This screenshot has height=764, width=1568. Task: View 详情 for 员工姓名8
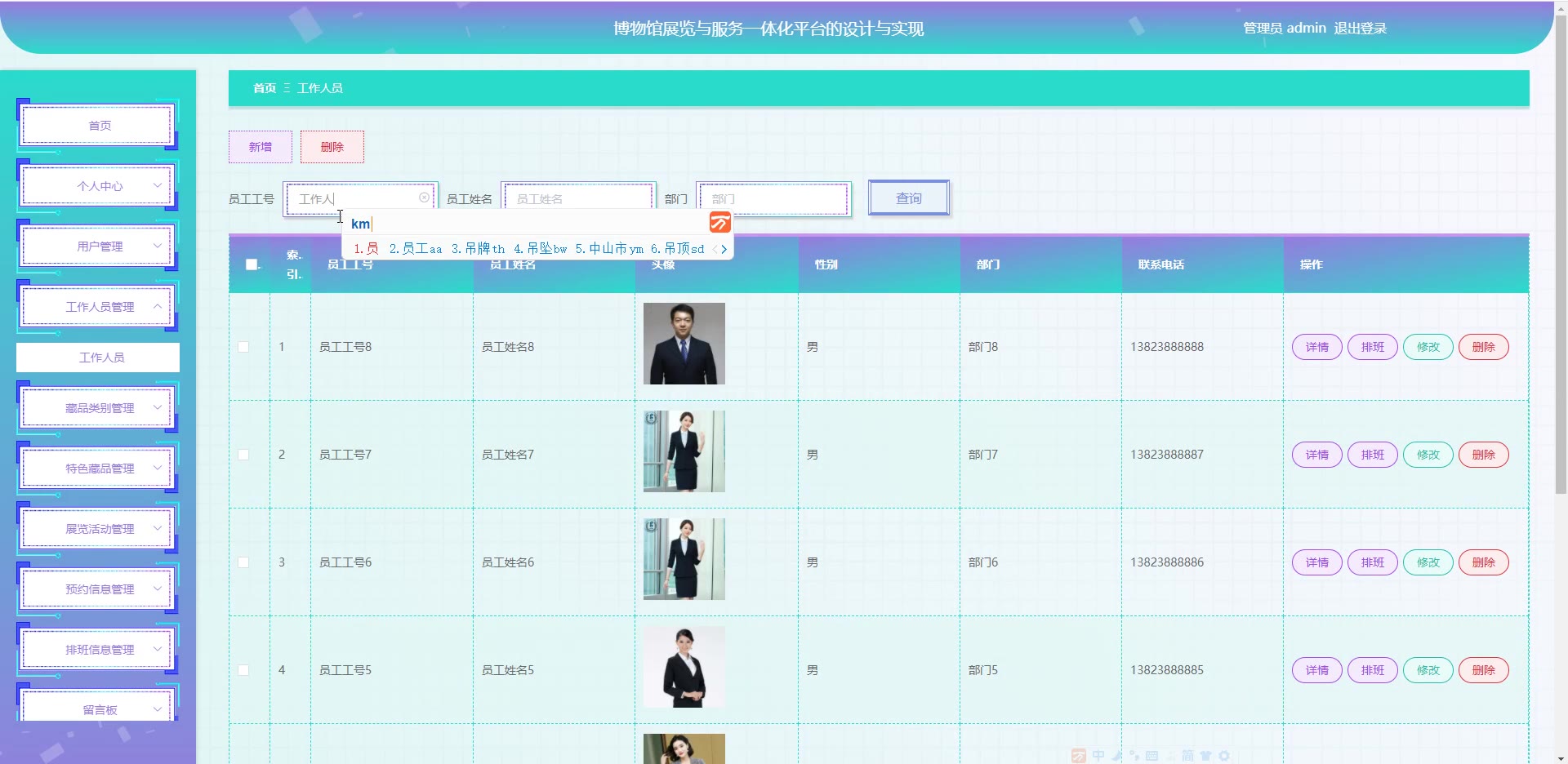tap(1317, 347)
